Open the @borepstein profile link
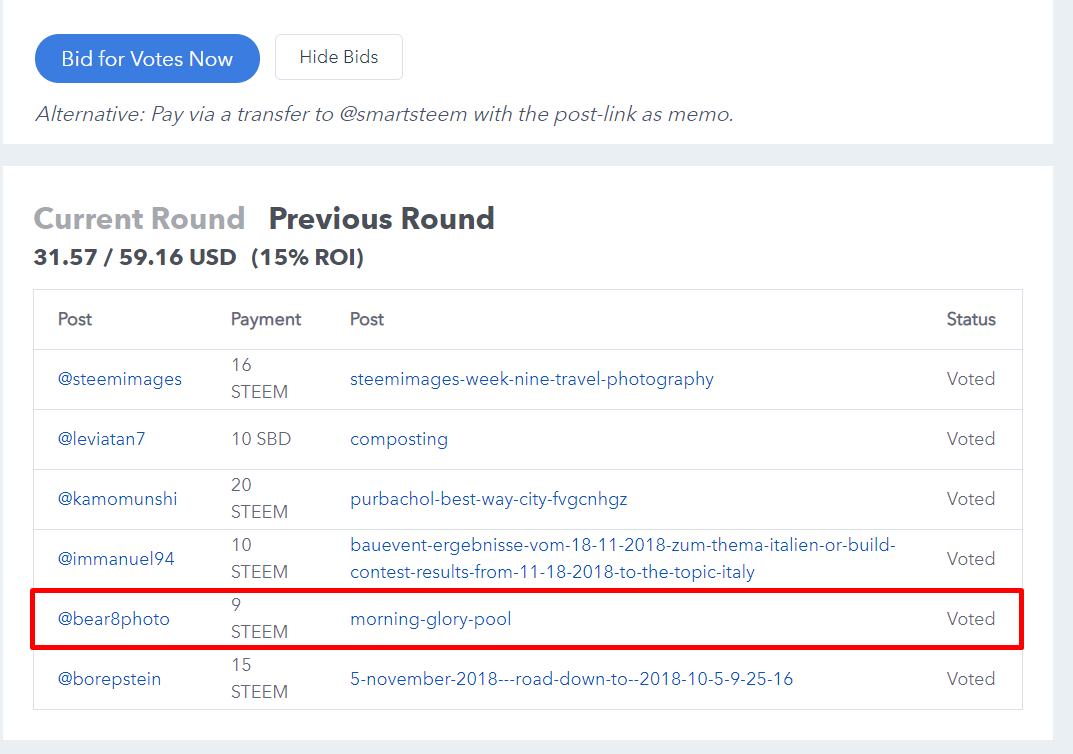The width and height of the screenshot is (1073, 754). (109, 679)
